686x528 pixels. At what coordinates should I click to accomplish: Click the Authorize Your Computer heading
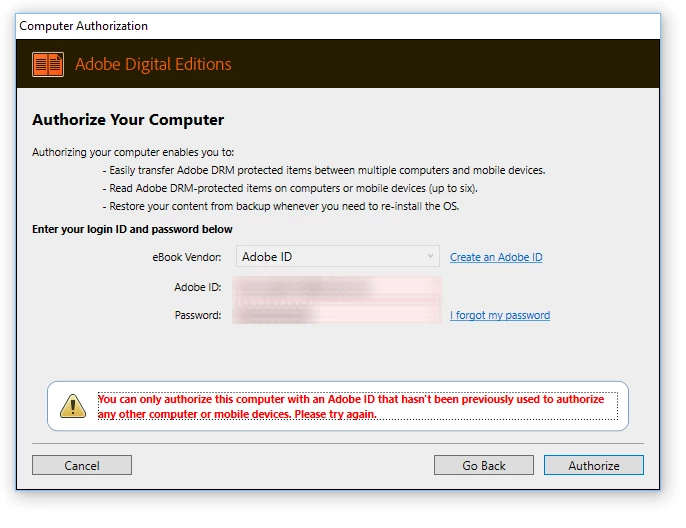128,120
